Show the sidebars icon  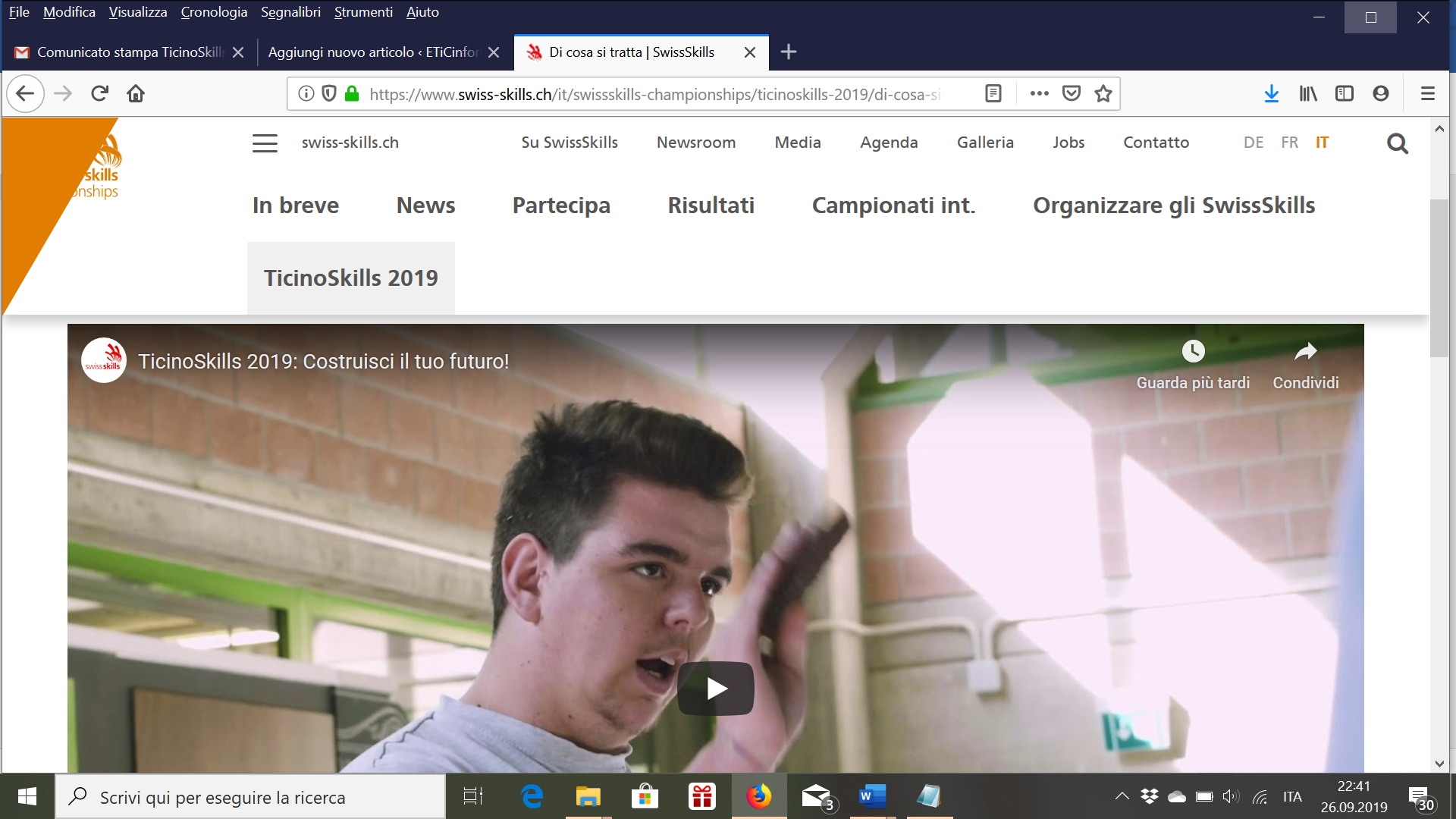pos(1345,93)
